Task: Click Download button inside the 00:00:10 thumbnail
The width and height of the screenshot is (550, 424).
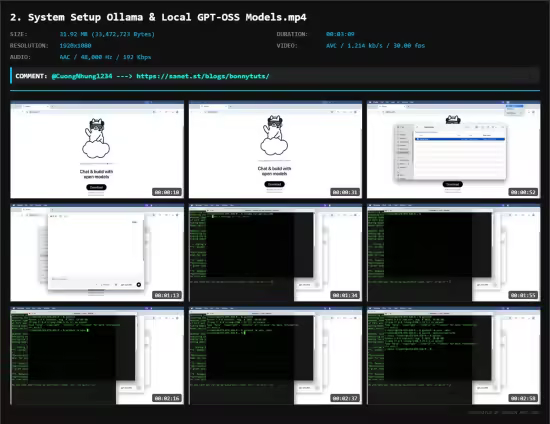Action: tap(96, 187)
